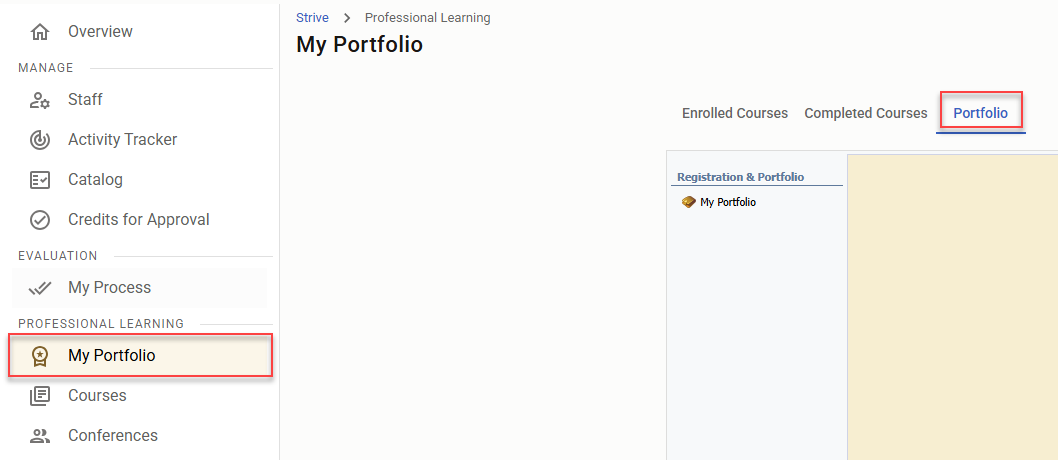Open the Completed Courses tab
Viewport: 1058px width, 460px height.
[x=866, y=113]
